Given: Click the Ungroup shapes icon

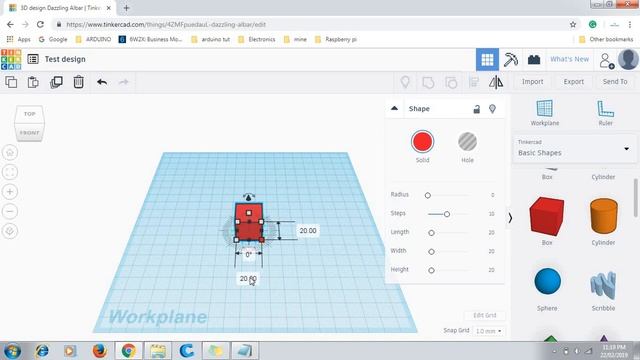Looking at the screenshot, I should coord(451,82).
